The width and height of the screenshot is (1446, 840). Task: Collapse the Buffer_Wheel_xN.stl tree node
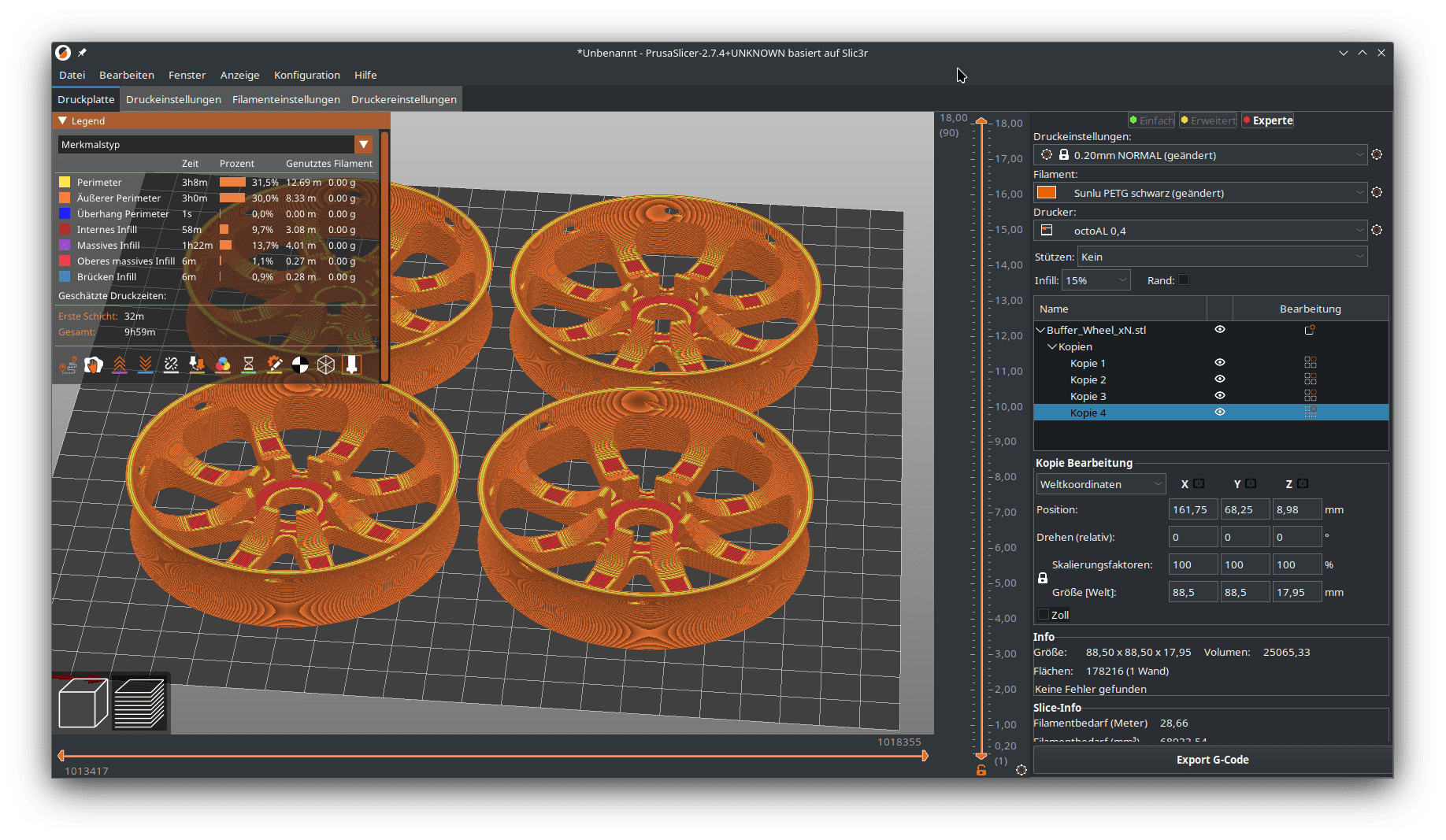pos(1040,330)
